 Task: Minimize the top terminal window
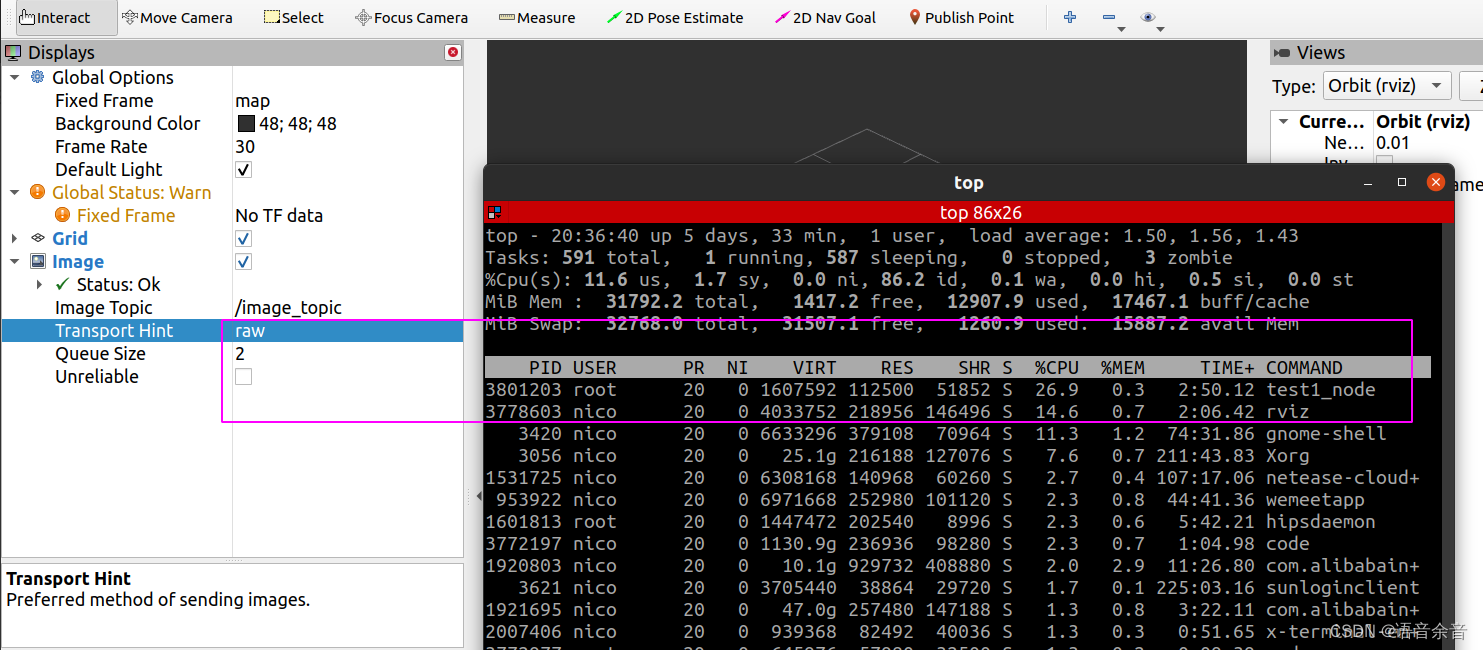(1368, 183)
